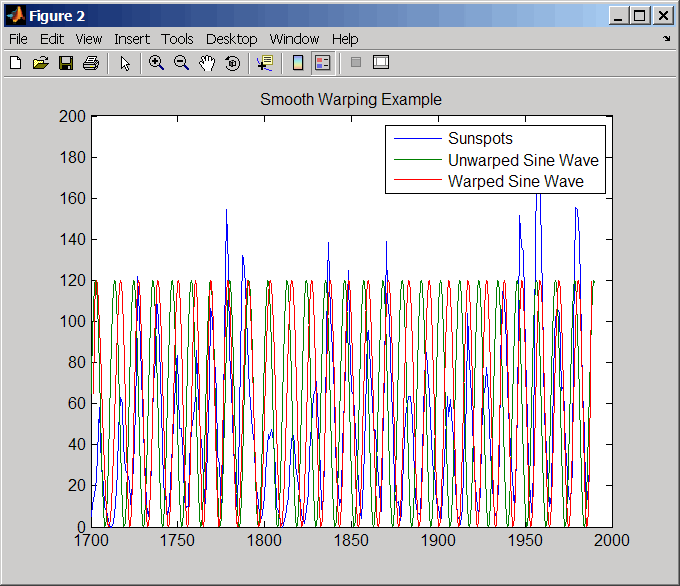Print the figure with the printer icon
680x586 pixels.
(x=91, y=63)
